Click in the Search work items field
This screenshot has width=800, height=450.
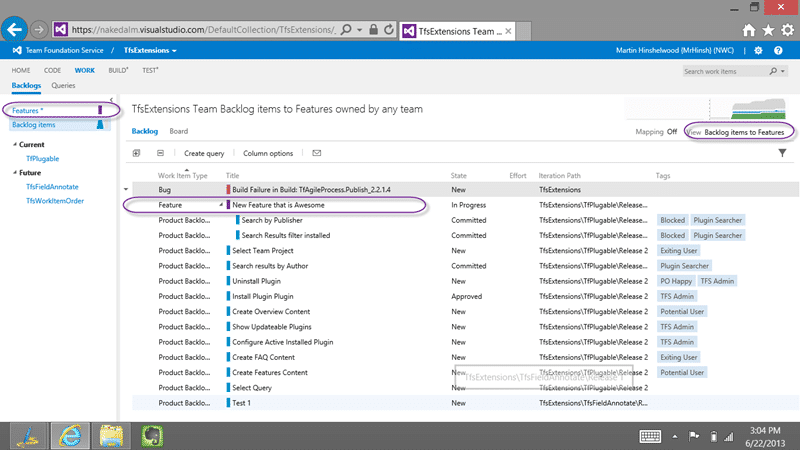click(724, 71)
